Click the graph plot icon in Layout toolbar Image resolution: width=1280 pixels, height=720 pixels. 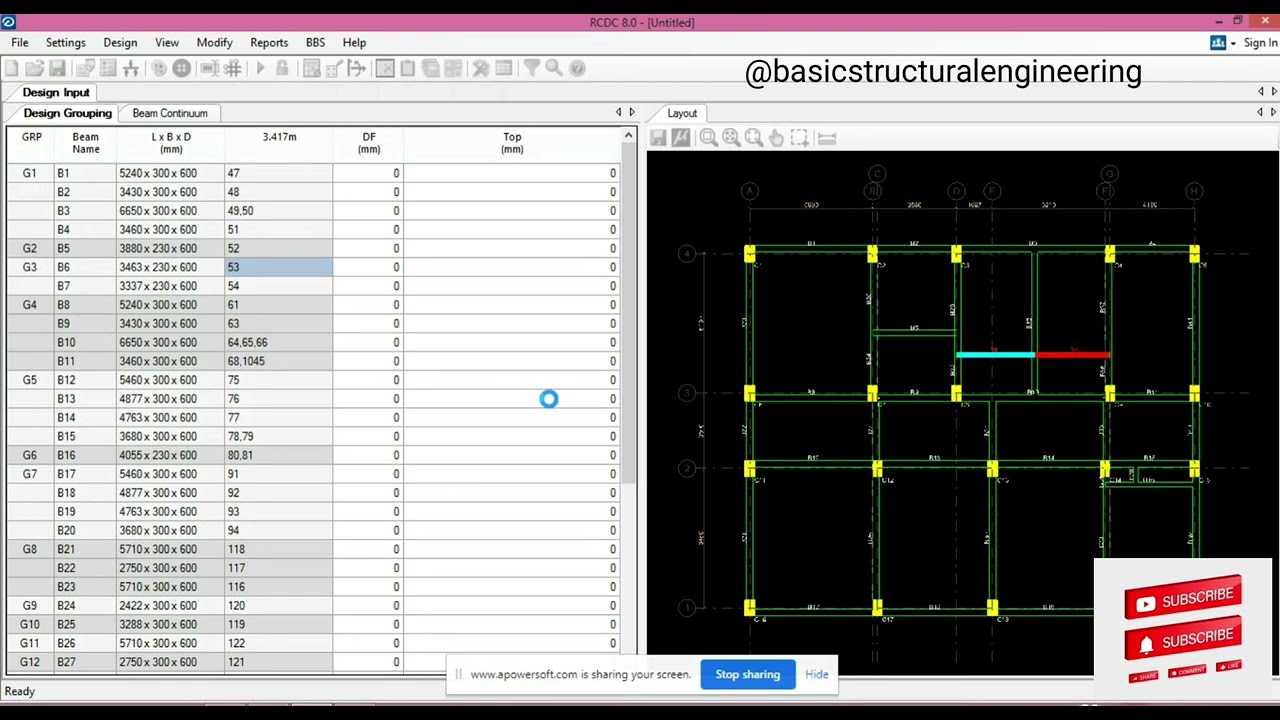pyautogui.click(x=681, y=138)
